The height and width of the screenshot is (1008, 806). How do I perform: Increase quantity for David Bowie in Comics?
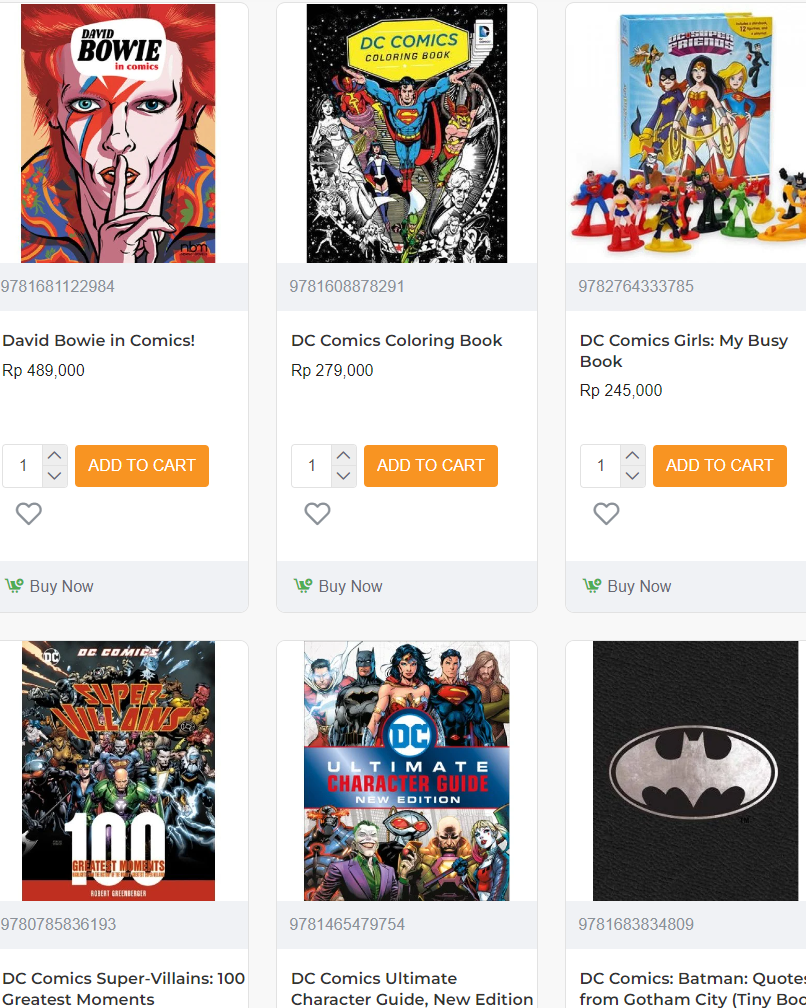tap(55, 455)
